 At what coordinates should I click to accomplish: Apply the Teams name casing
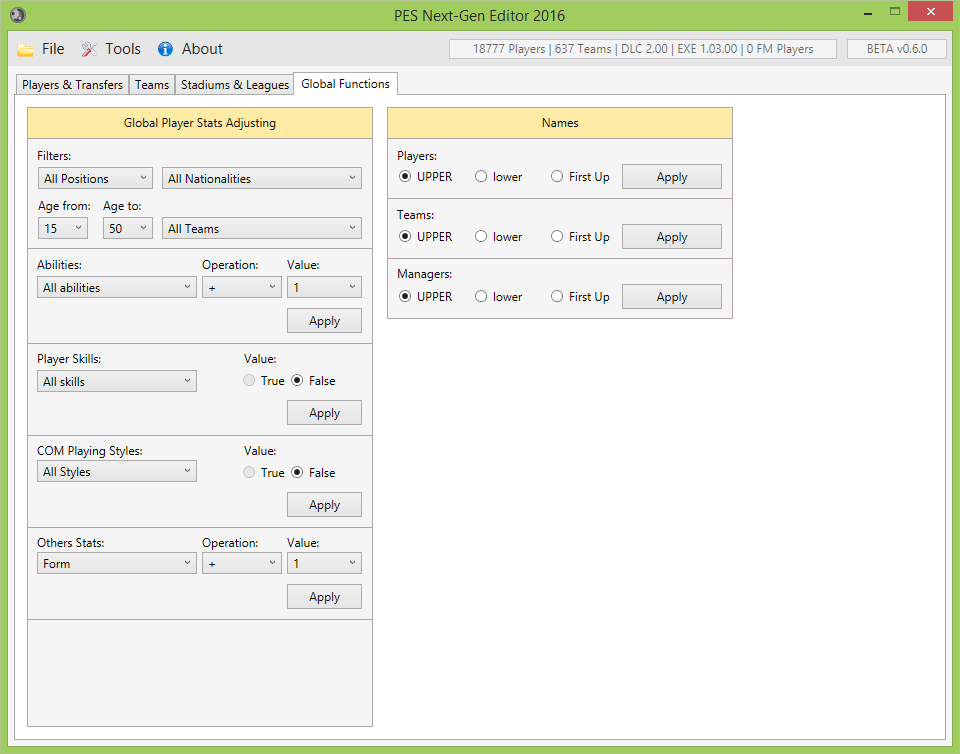tap(672, 237)
